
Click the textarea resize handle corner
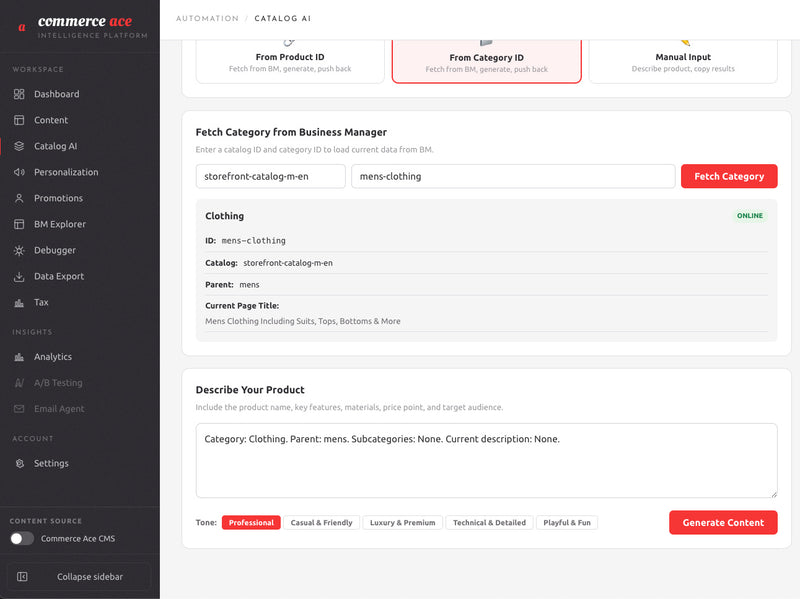[774, 494]
